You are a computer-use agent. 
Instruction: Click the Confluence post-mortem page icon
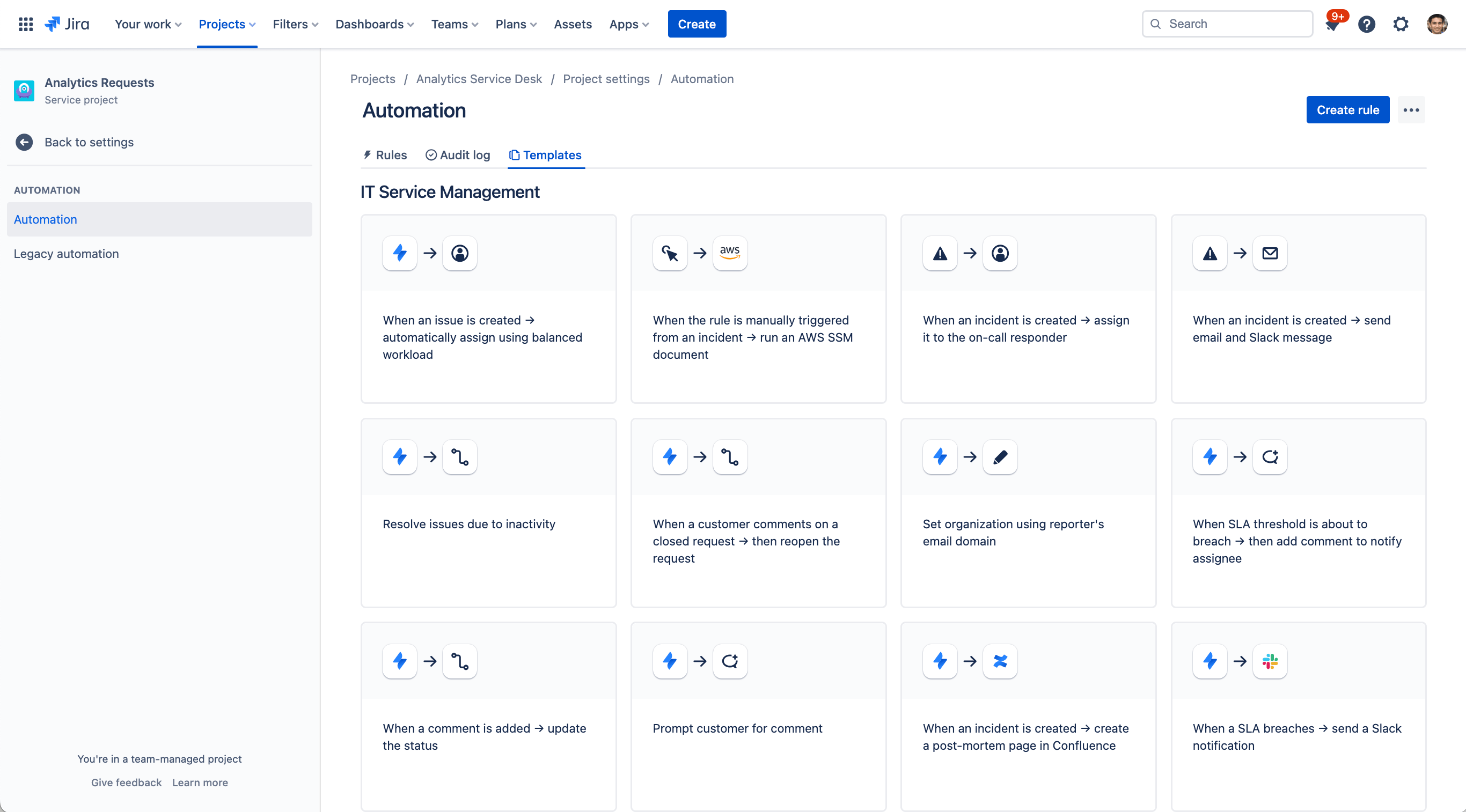tap(1000, 661)
